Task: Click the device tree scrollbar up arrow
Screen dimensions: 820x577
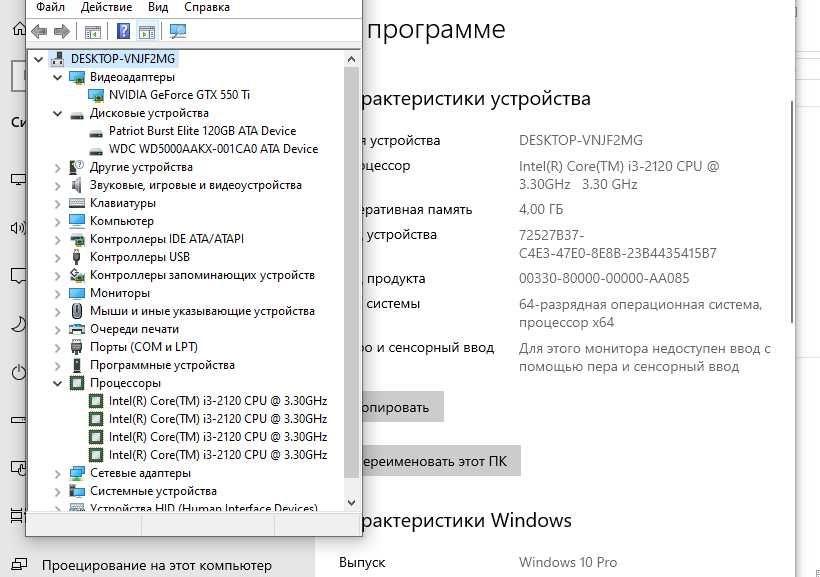Action: (351, 59)
